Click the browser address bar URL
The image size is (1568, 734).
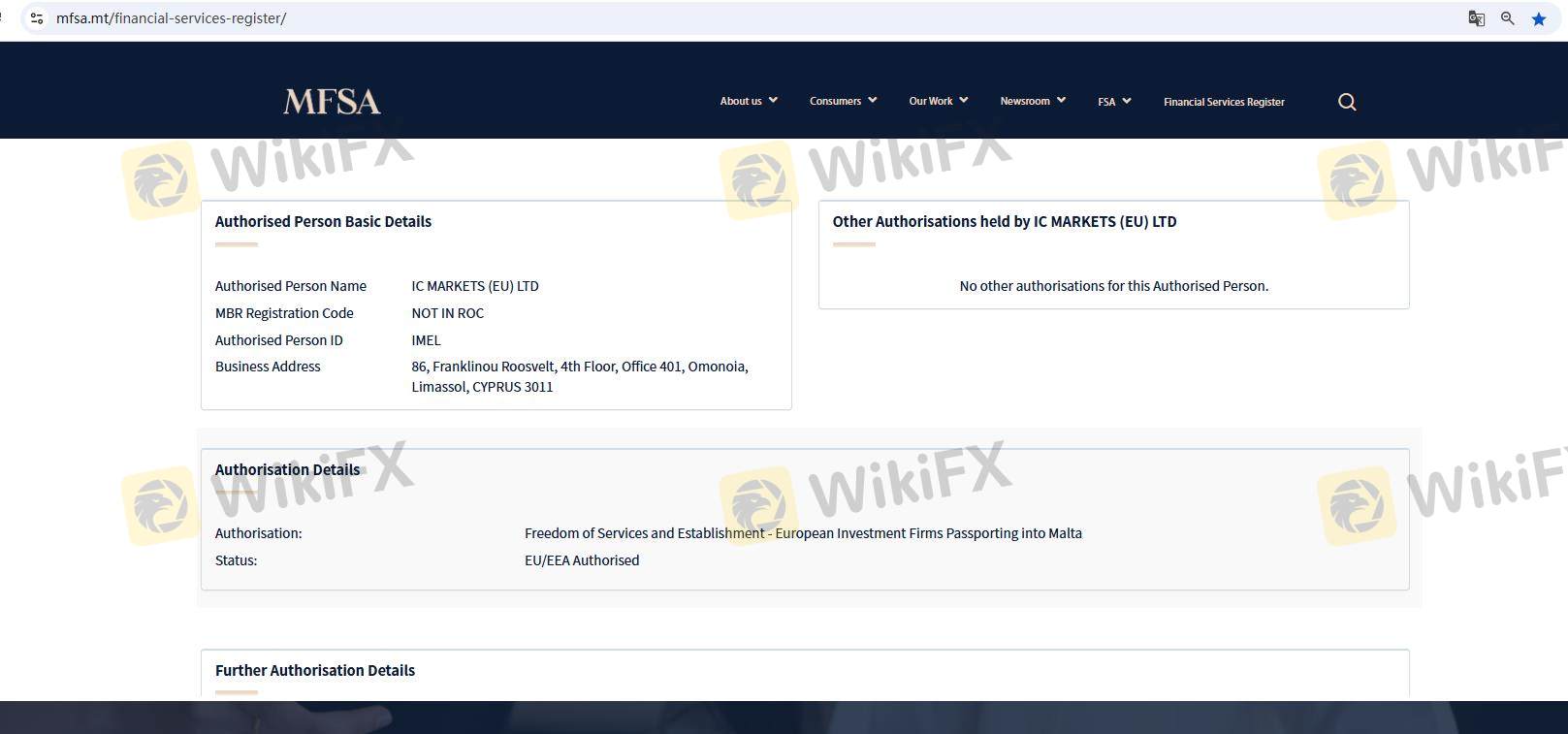[171, 18]
